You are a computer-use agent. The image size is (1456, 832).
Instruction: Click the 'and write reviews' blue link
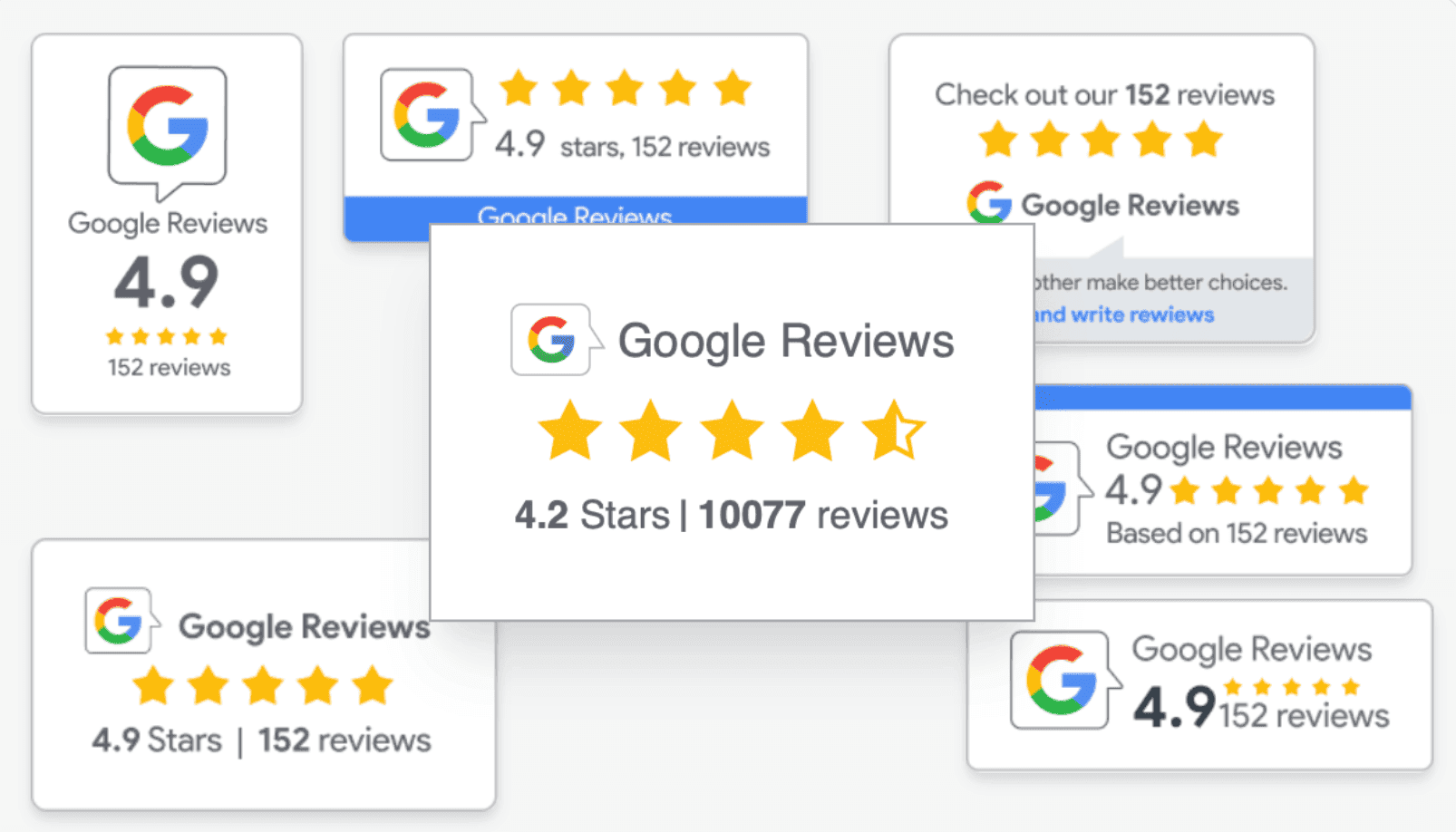(x=1124, y=314)
